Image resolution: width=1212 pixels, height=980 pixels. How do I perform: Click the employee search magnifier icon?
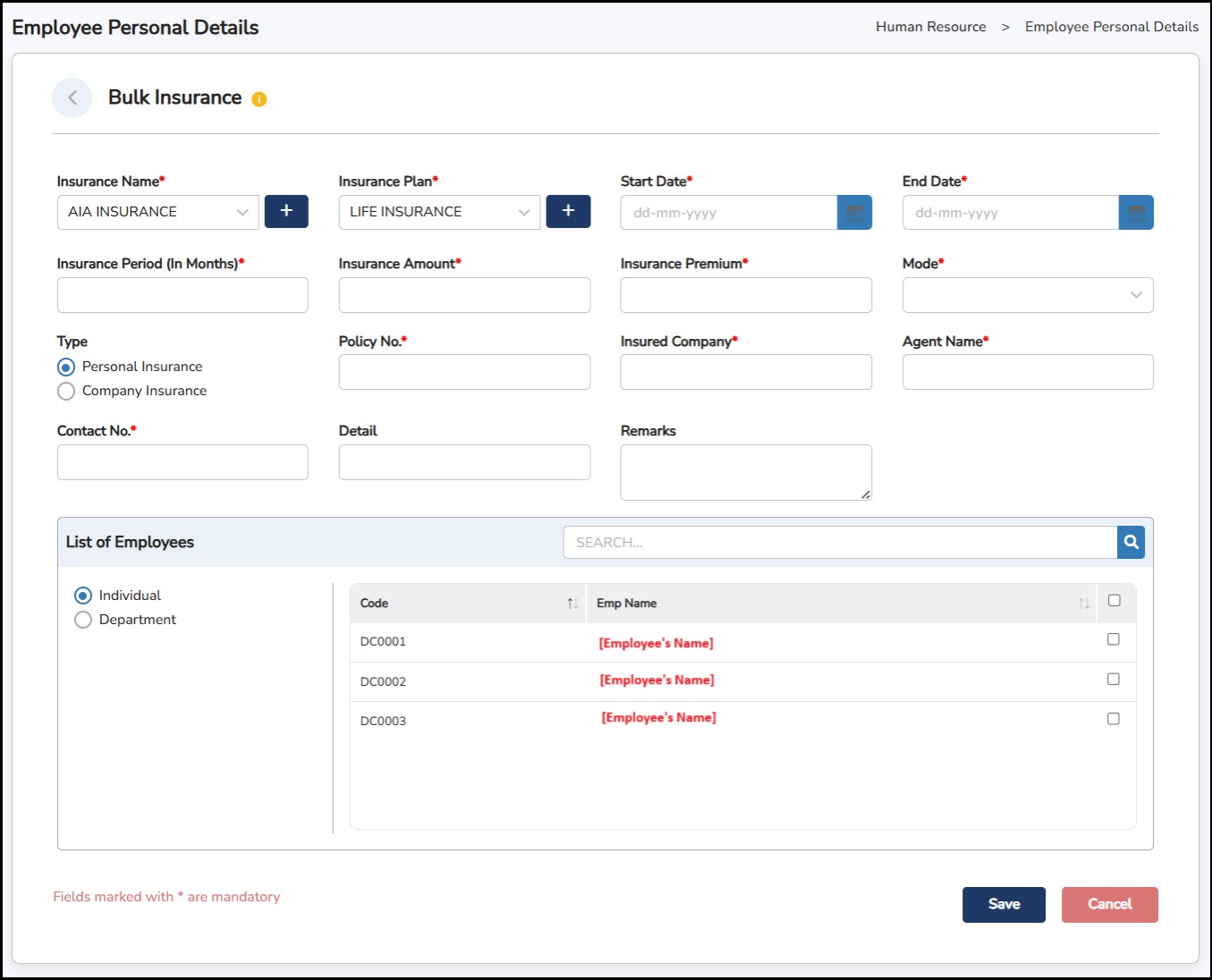pos(1131,542)
